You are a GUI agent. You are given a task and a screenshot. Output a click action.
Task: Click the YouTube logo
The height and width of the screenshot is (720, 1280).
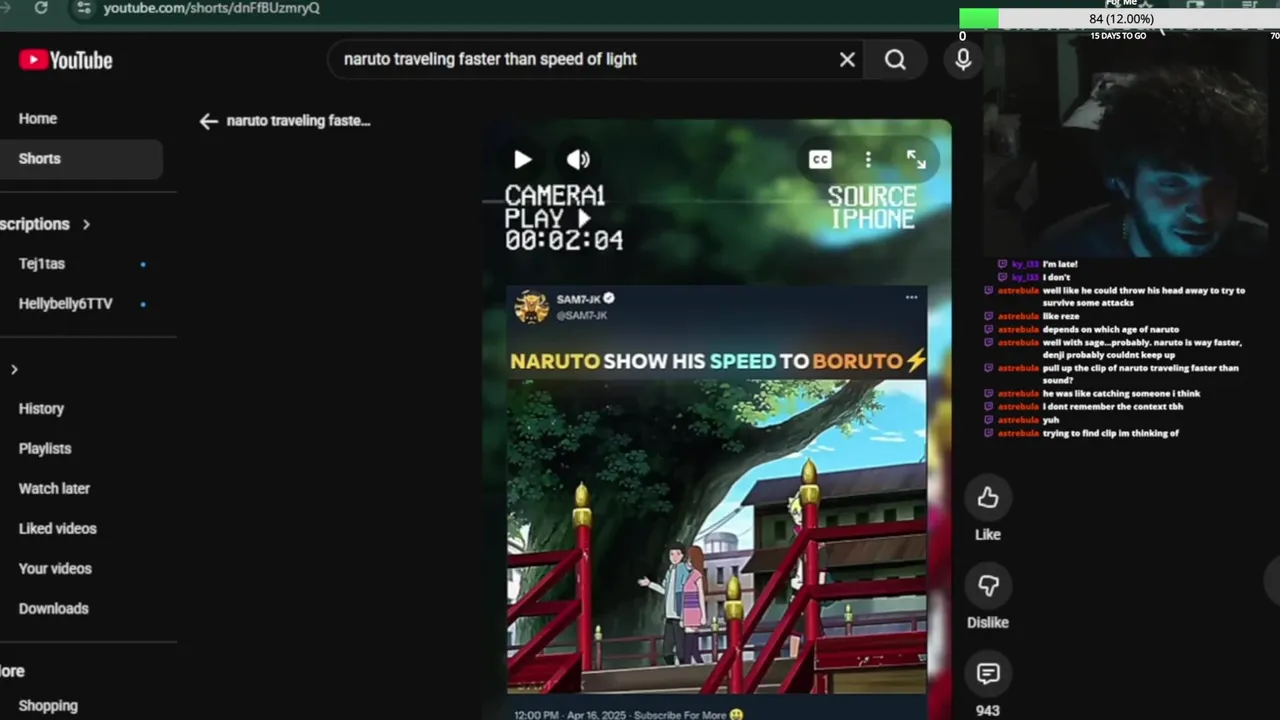point(65,60)
